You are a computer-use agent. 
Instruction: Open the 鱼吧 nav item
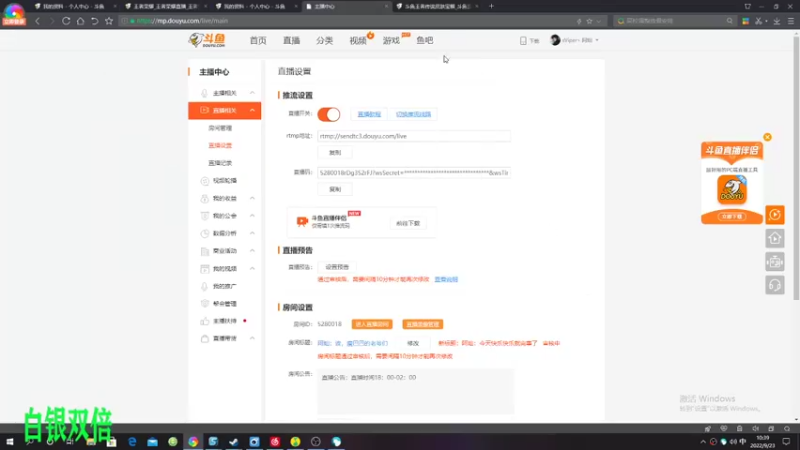424,40
